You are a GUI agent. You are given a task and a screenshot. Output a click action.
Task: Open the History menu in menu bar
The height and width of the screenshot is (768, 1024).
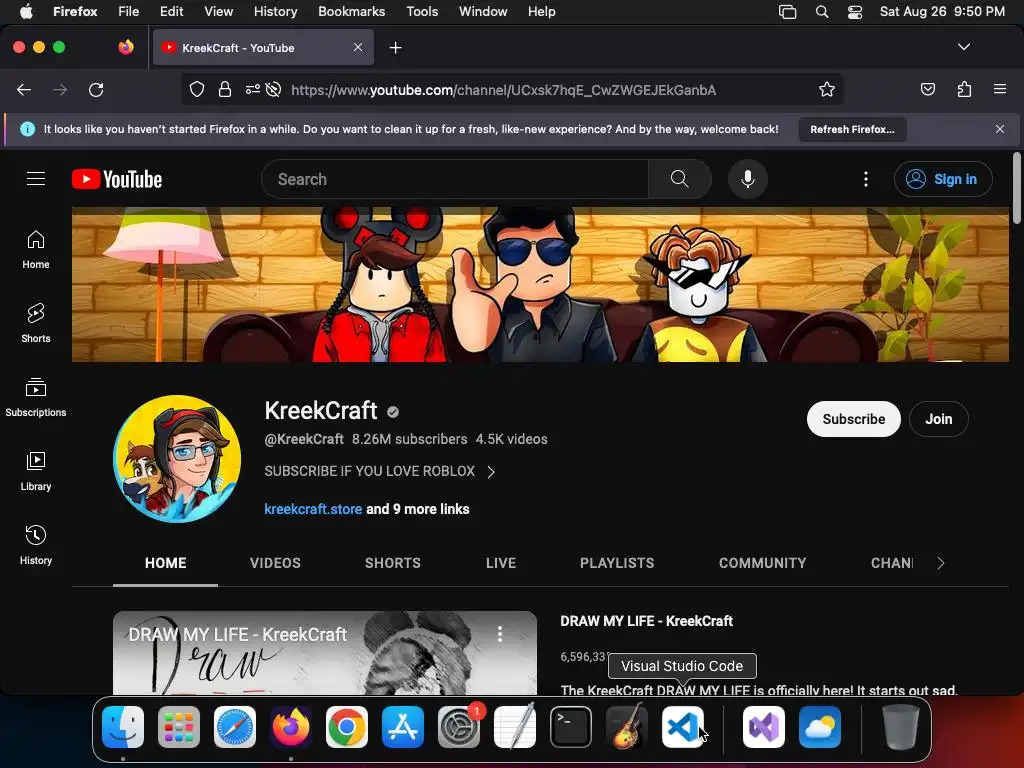(x=275, y=12)
